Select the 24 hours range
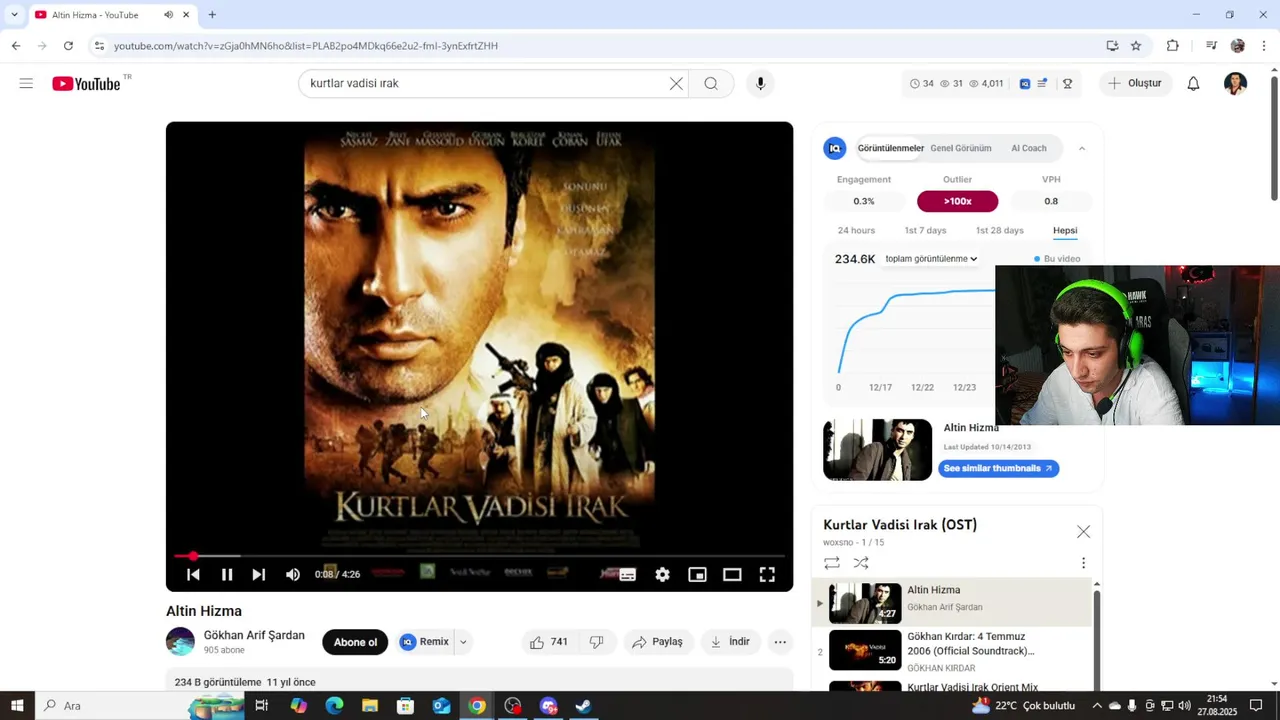The height and width of the screenshot is (720, 1280). click(x=856, y=231)
